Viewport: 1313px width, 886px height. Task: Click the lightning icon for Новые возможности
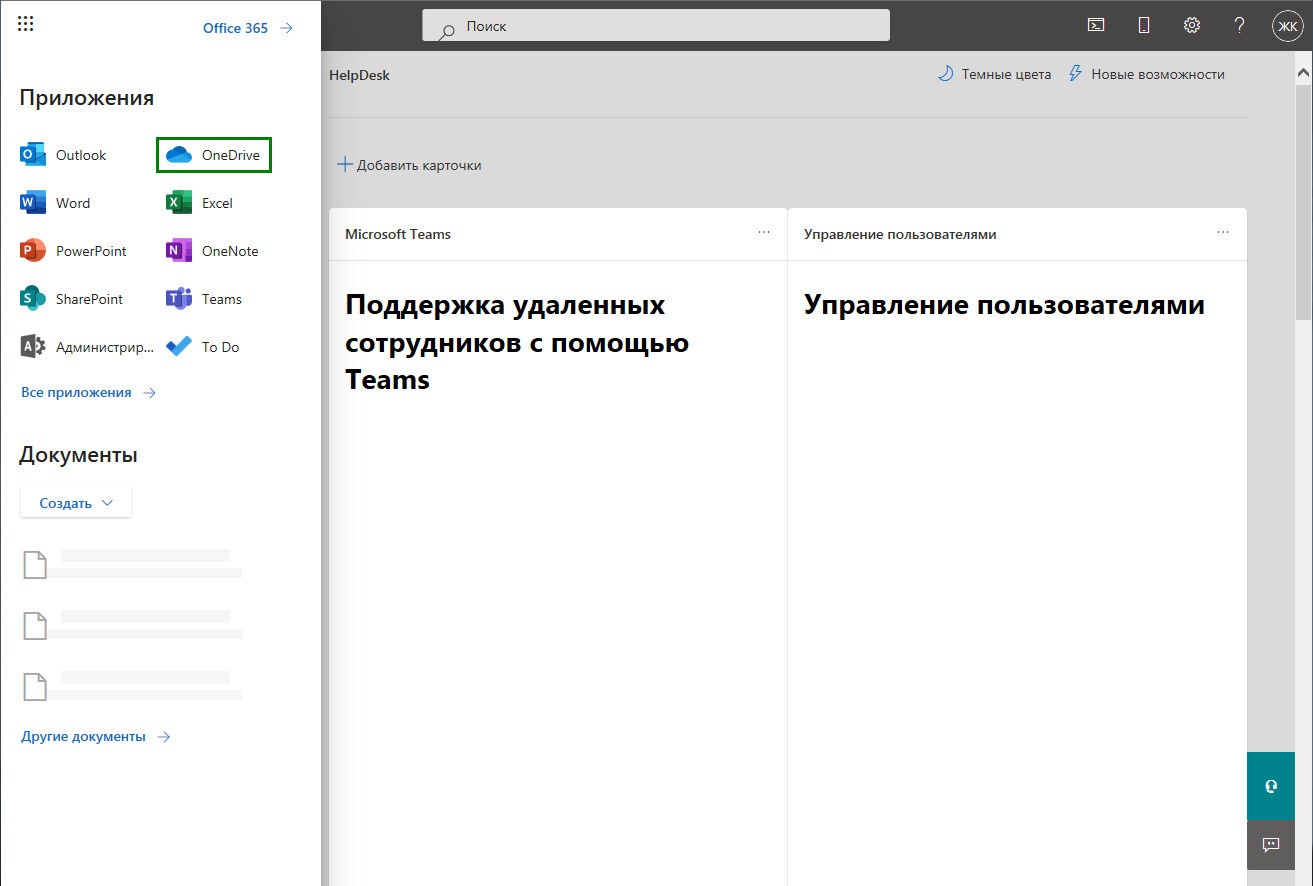[1075, 74]
